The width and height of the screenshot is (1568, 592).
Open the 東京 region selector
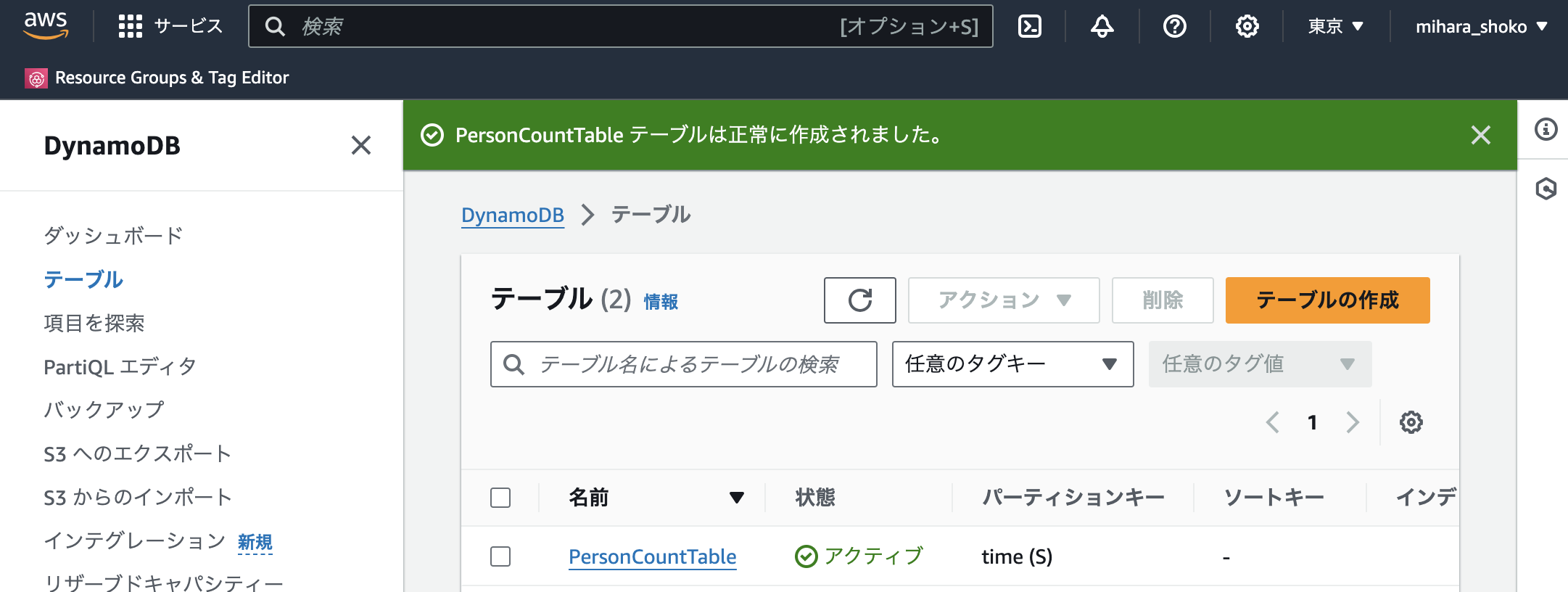(1336, 27)
